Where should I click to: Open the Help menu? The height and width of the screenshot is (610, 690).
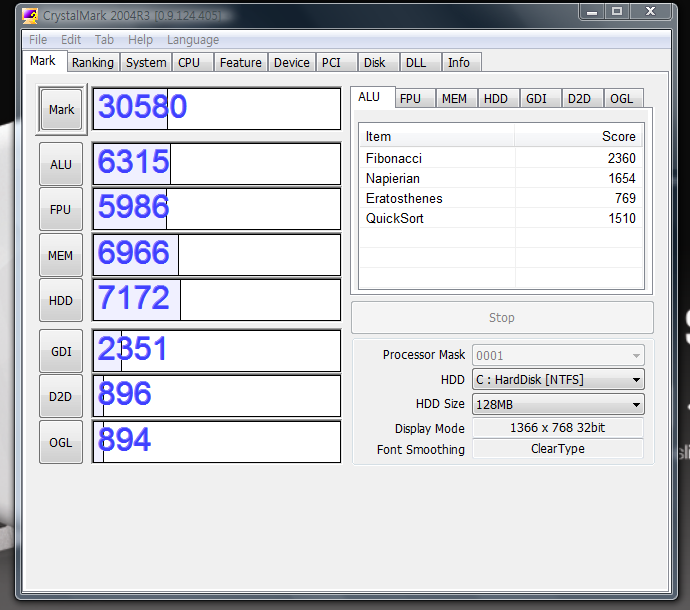(140, 40)
